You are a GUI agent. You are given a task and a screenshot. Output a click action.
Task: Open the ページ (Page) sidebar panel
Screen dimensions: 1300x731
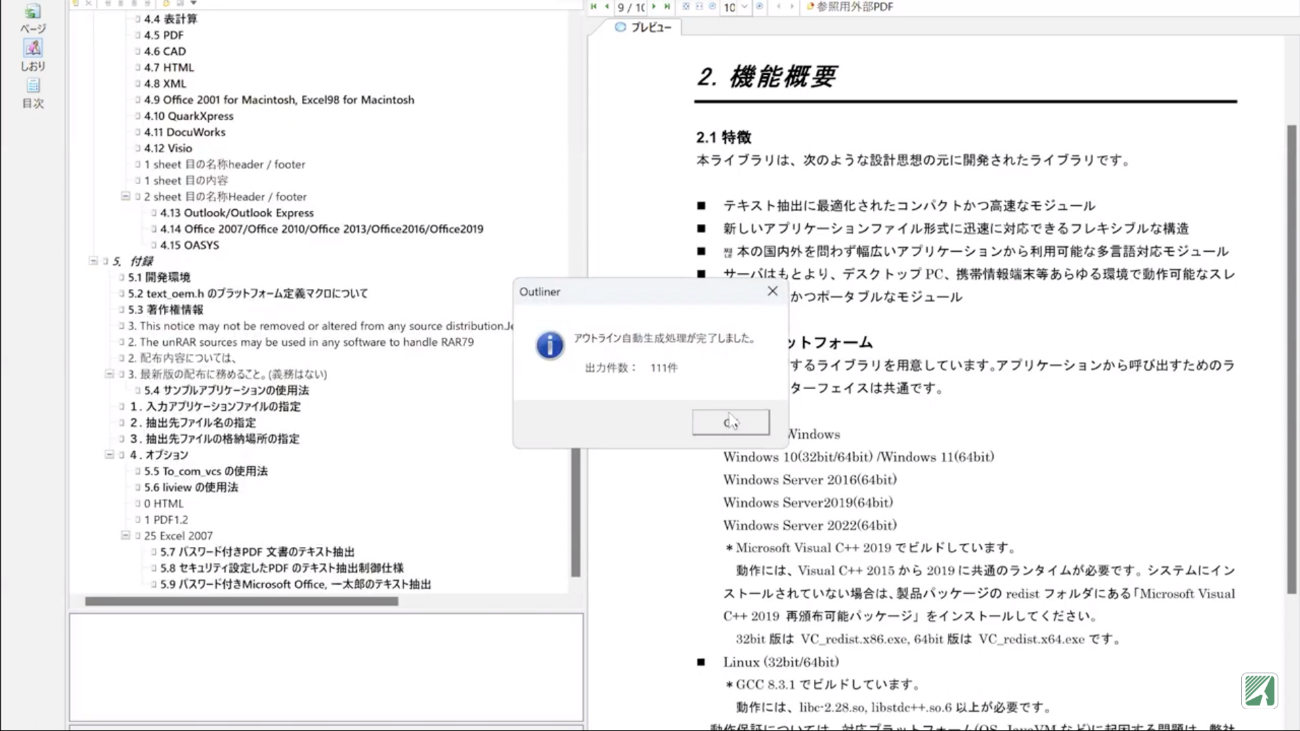tap(32, 17)
